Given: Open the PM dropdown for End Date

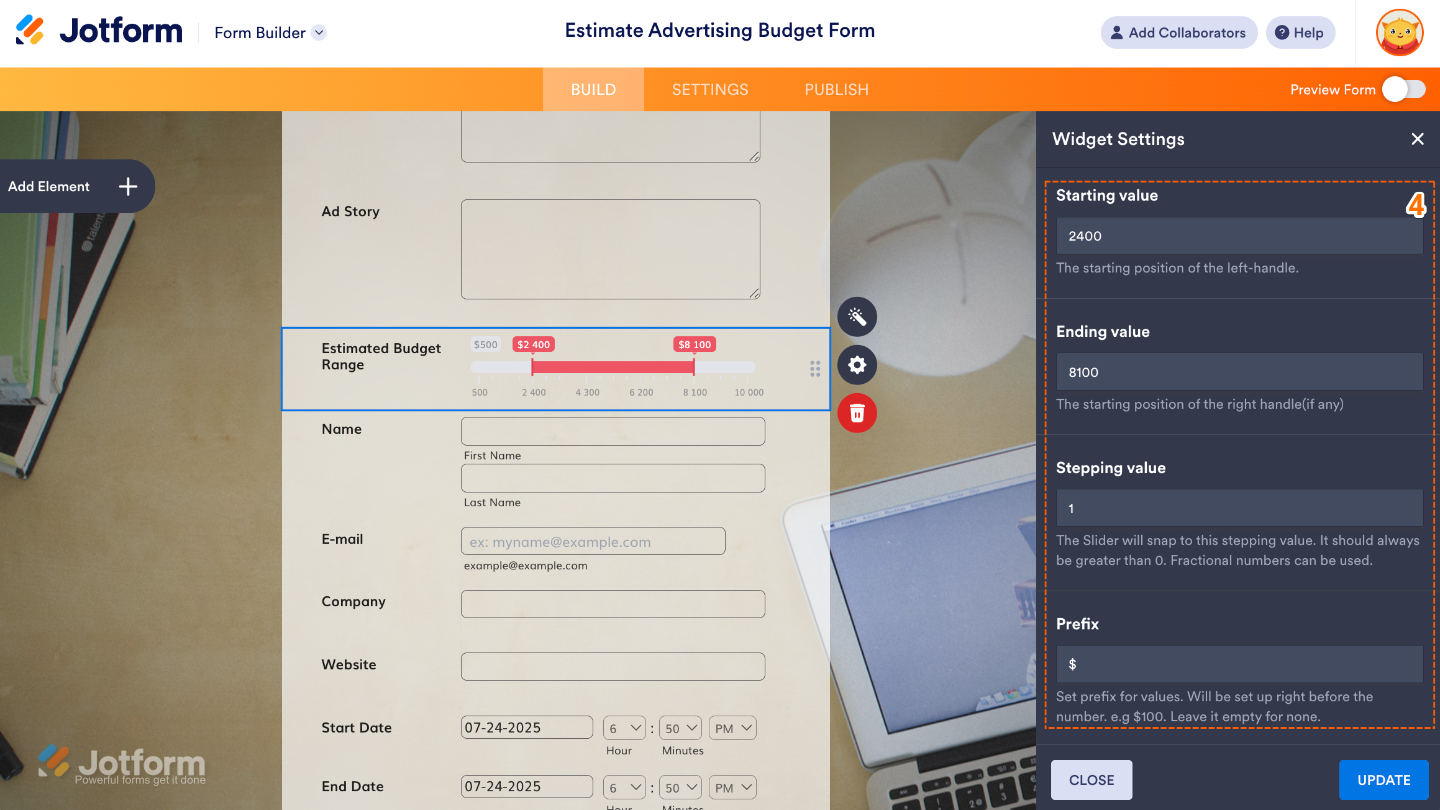Looking at the screenshot, I should [732, 786].
